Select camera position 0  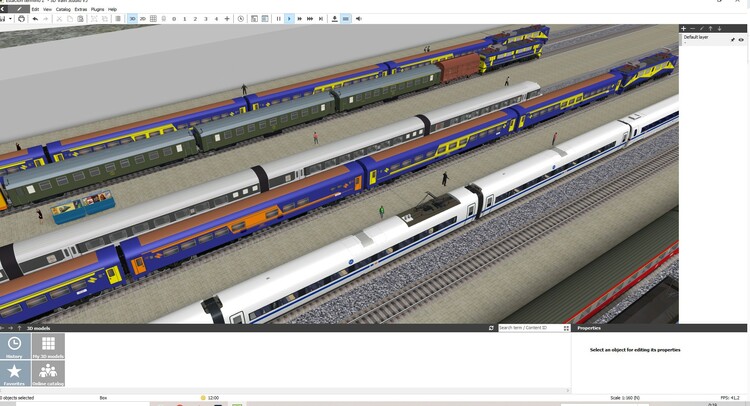[174, 19]
